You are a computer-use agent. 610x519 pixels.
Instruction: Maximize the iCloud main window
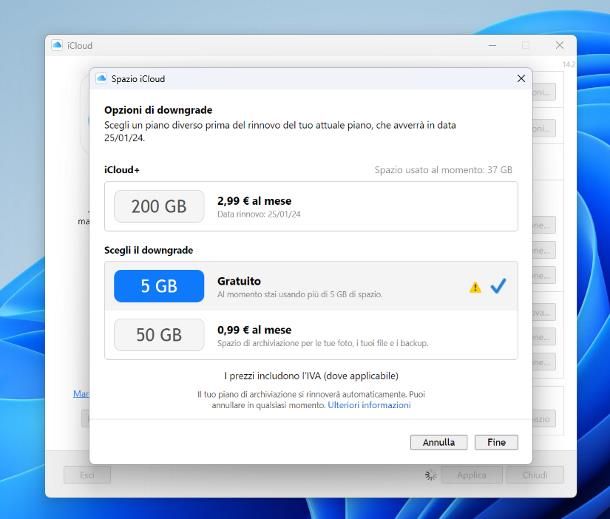(x=526, y=46)
